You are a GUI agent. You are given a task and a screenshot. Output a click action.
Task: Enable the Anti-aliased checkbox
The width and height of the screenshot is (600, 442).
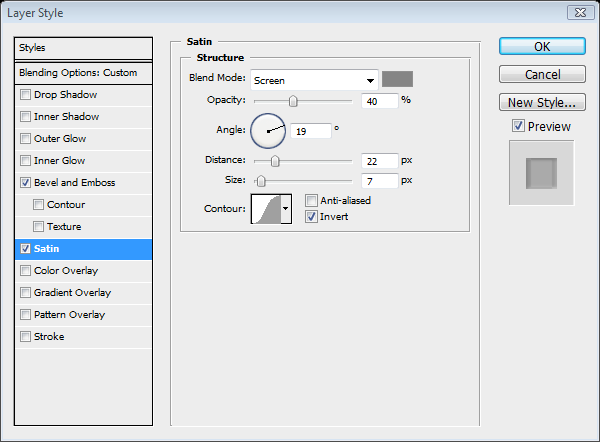pyautogui.click(x=312, y=200)
